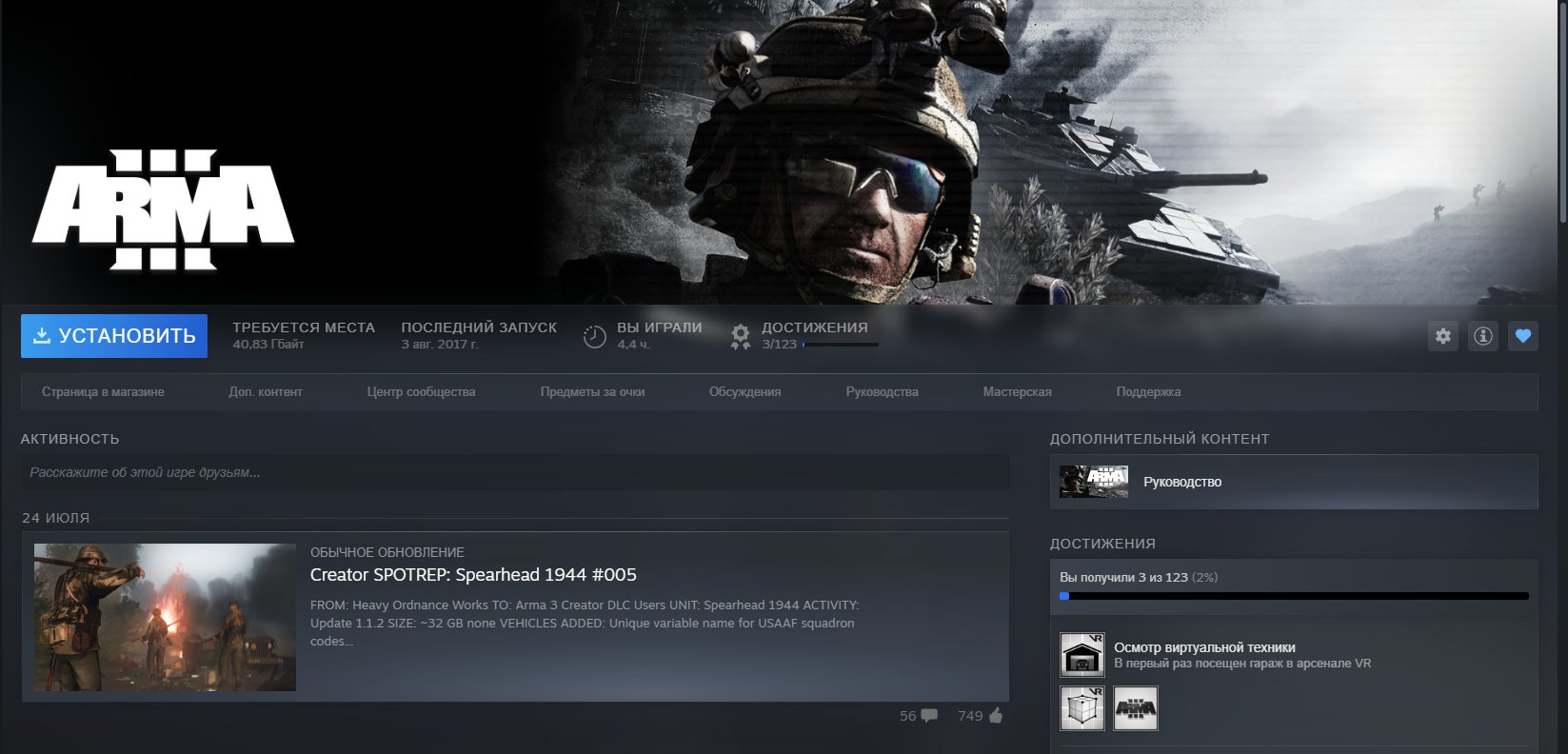Open Руководство additional content item
This screenshot has width=1568, height=754.
tap(1294, 482)
